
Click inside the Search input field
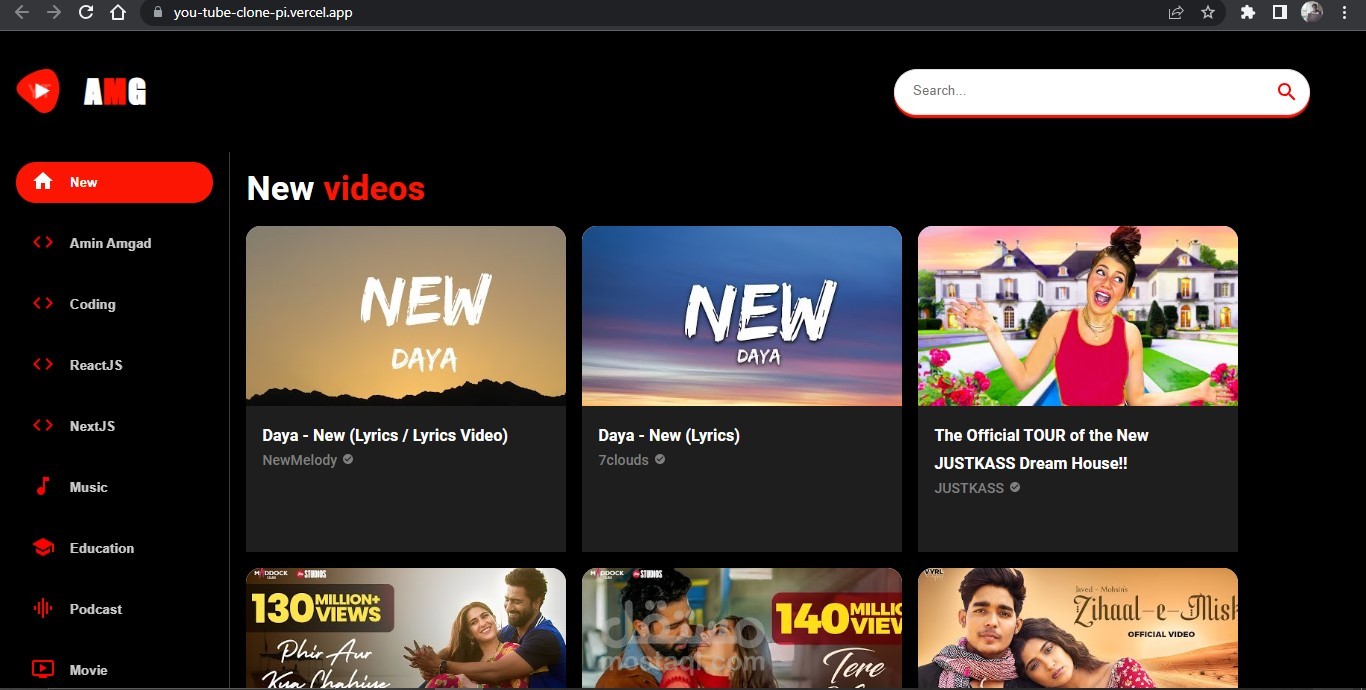coord(1050,91)
